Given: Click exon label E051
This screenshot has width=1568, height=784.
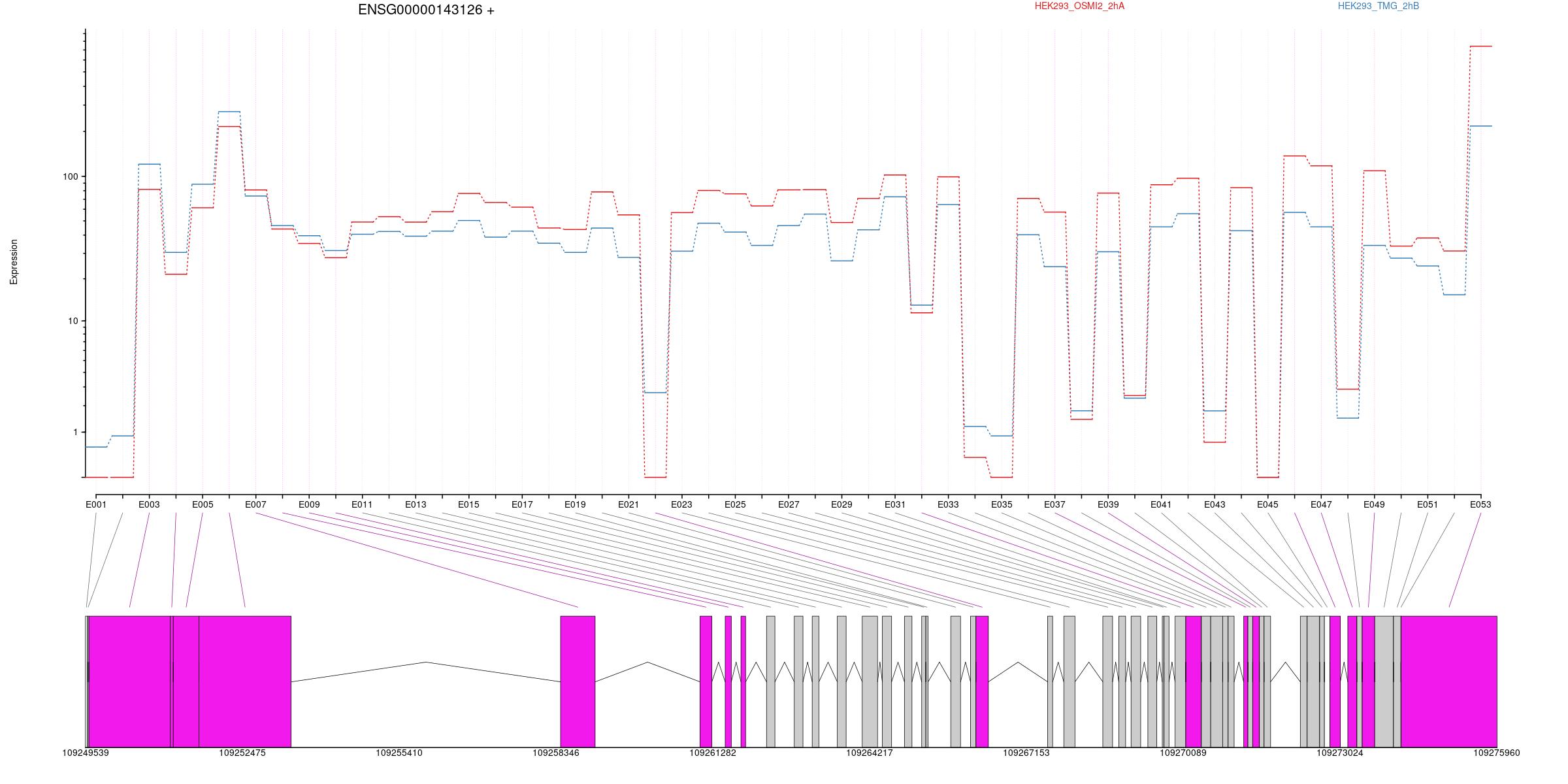Looking at the screenshot, I should 1428,504.
